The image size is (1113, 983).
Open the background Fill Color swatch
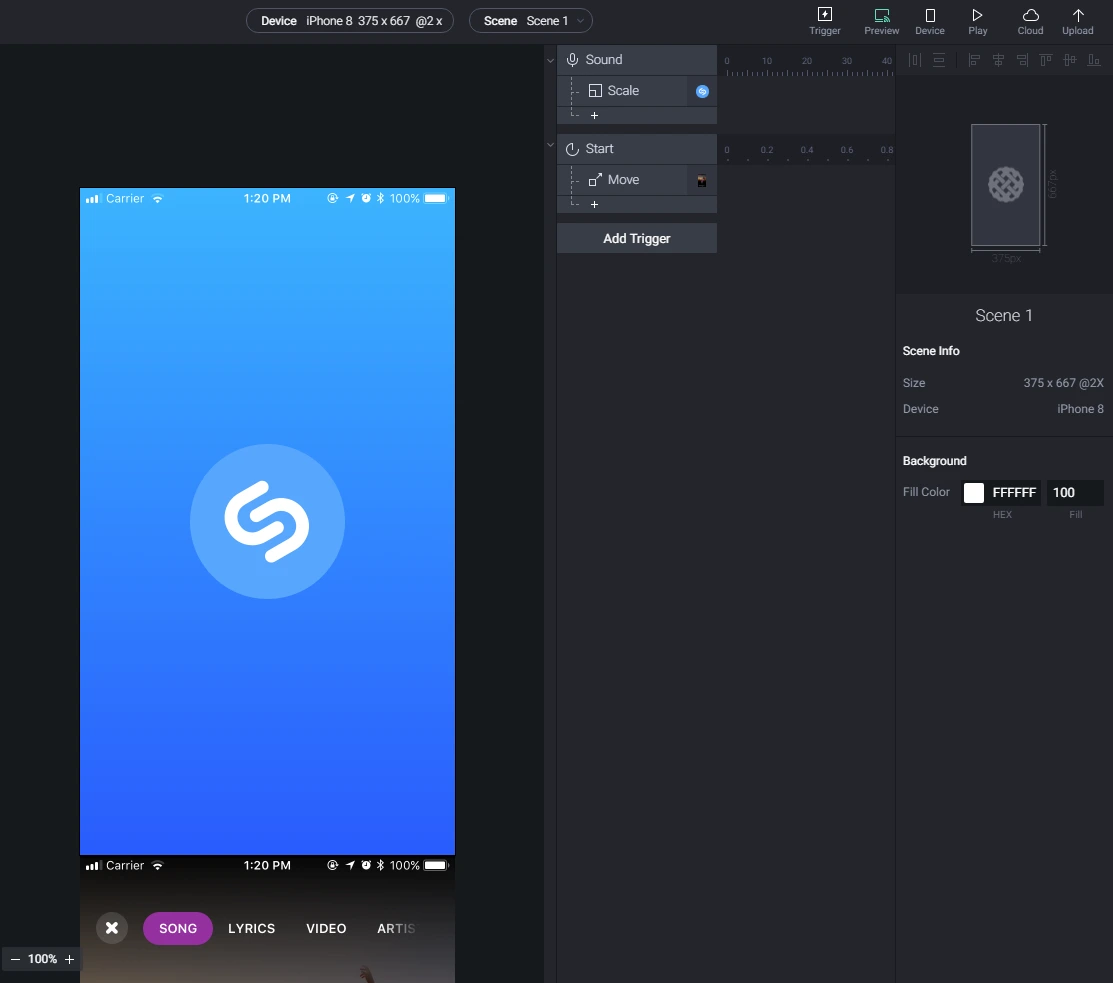pyautogui.click(x=973, y=493)
